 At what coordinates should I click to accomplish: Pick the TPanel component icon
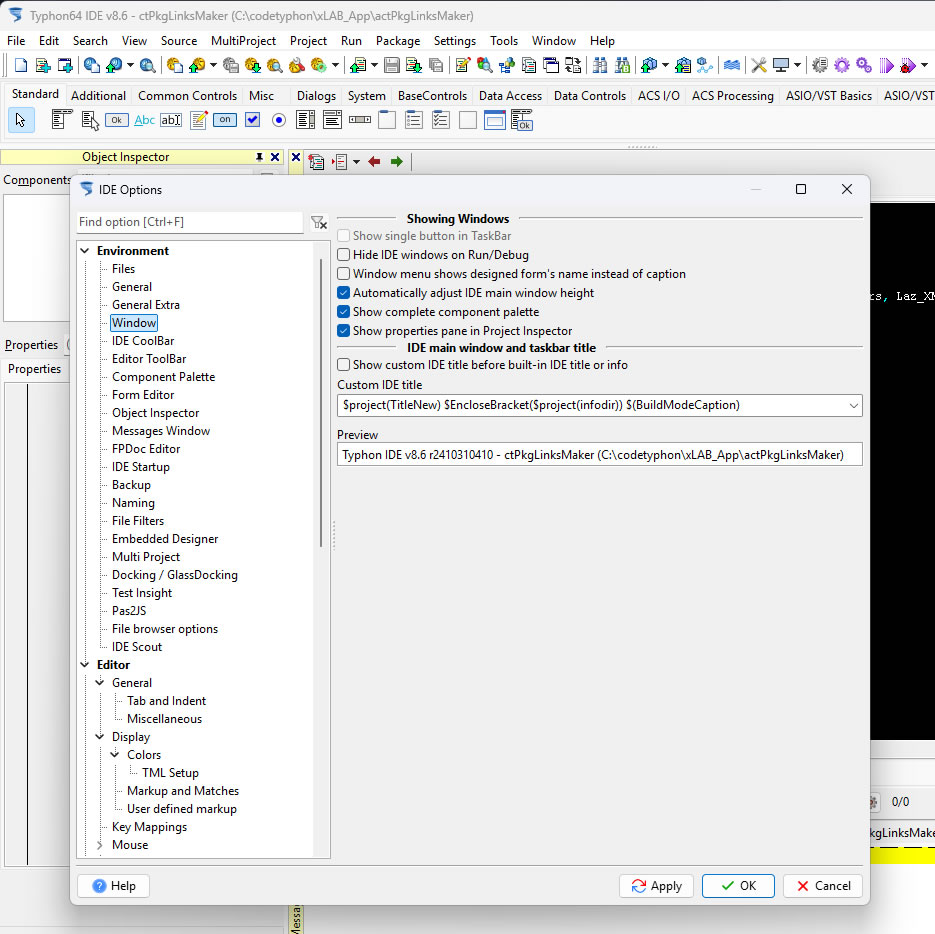(468, 120)
